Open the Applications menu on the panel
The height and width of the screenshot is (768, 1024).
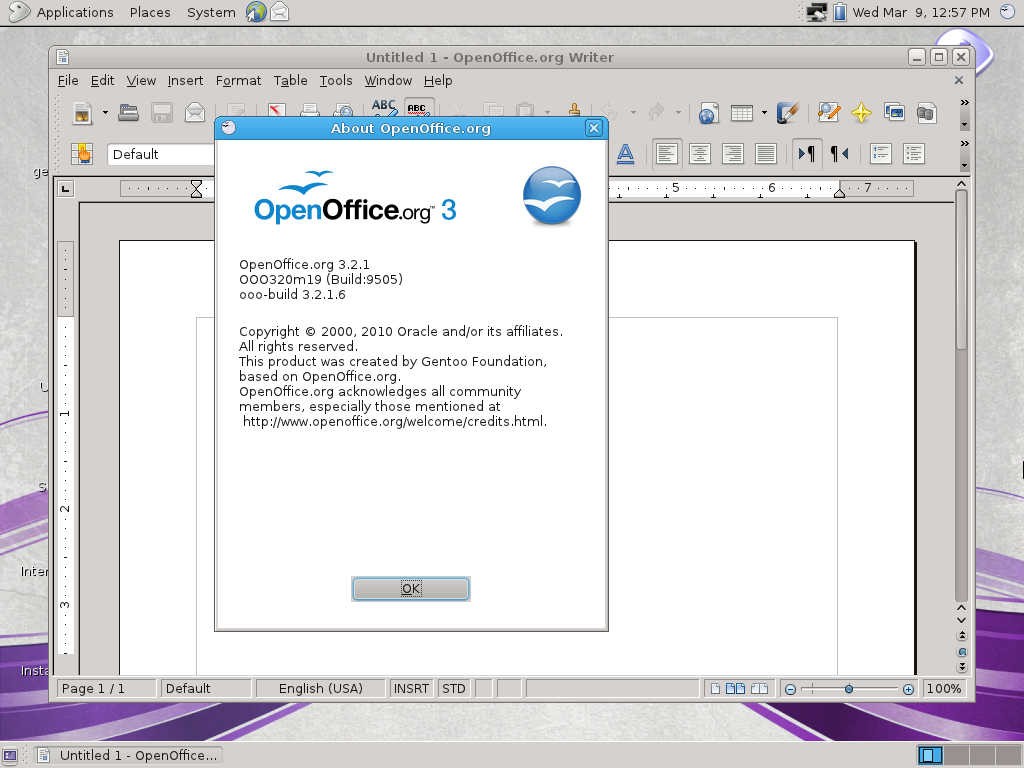73,12
